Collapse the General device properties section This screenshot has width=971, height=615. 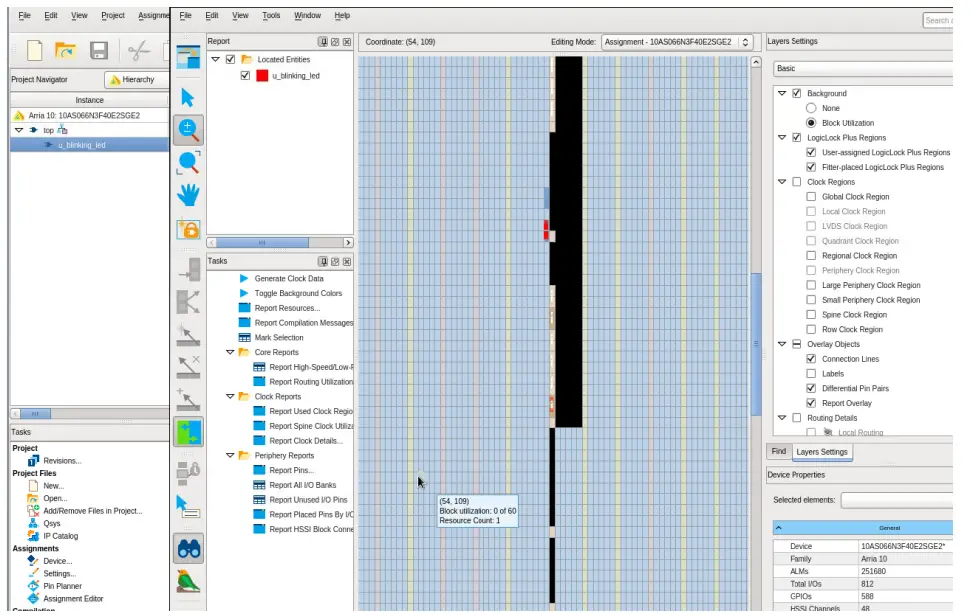click(x=779, y=528)
